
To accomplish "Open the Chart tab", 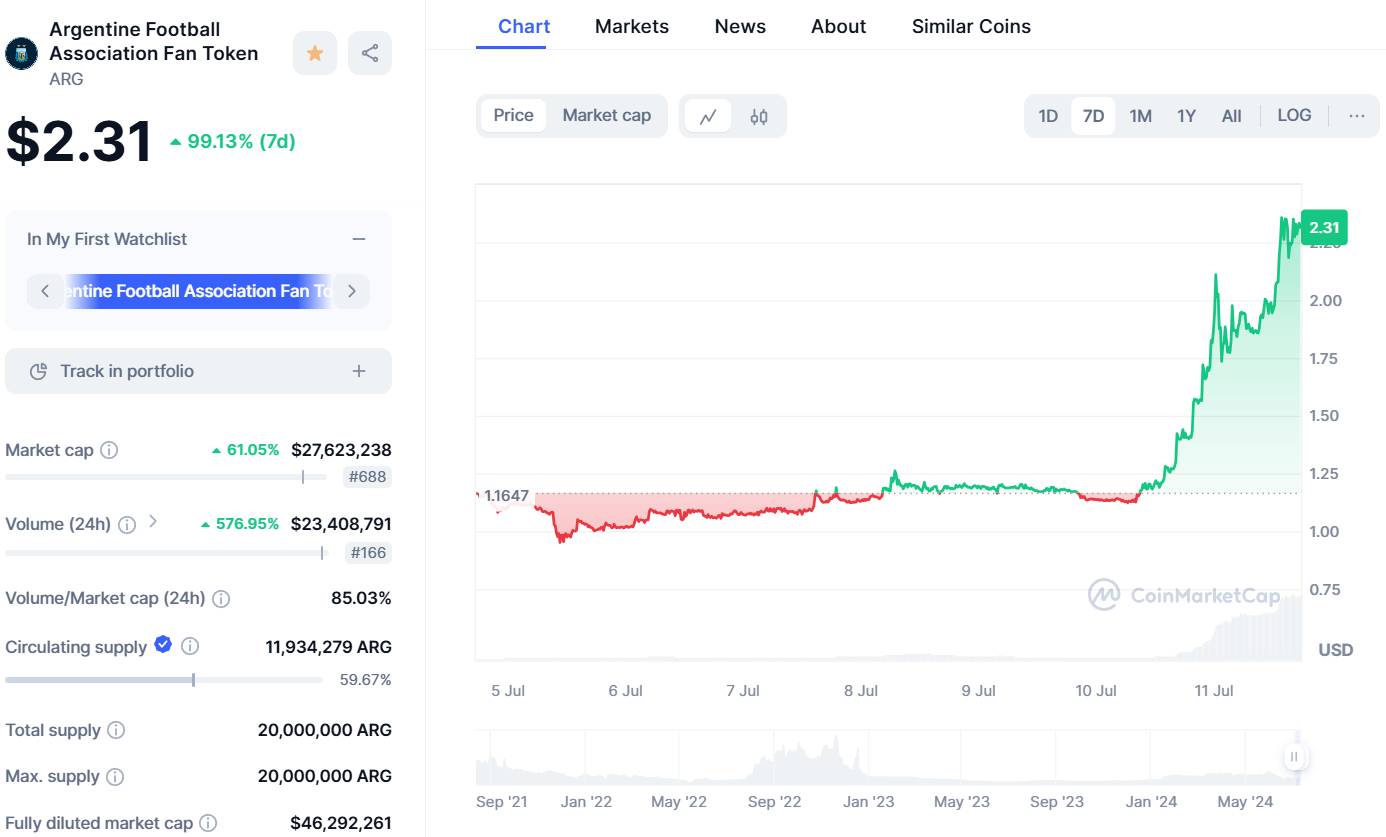I will click(524, 26).
